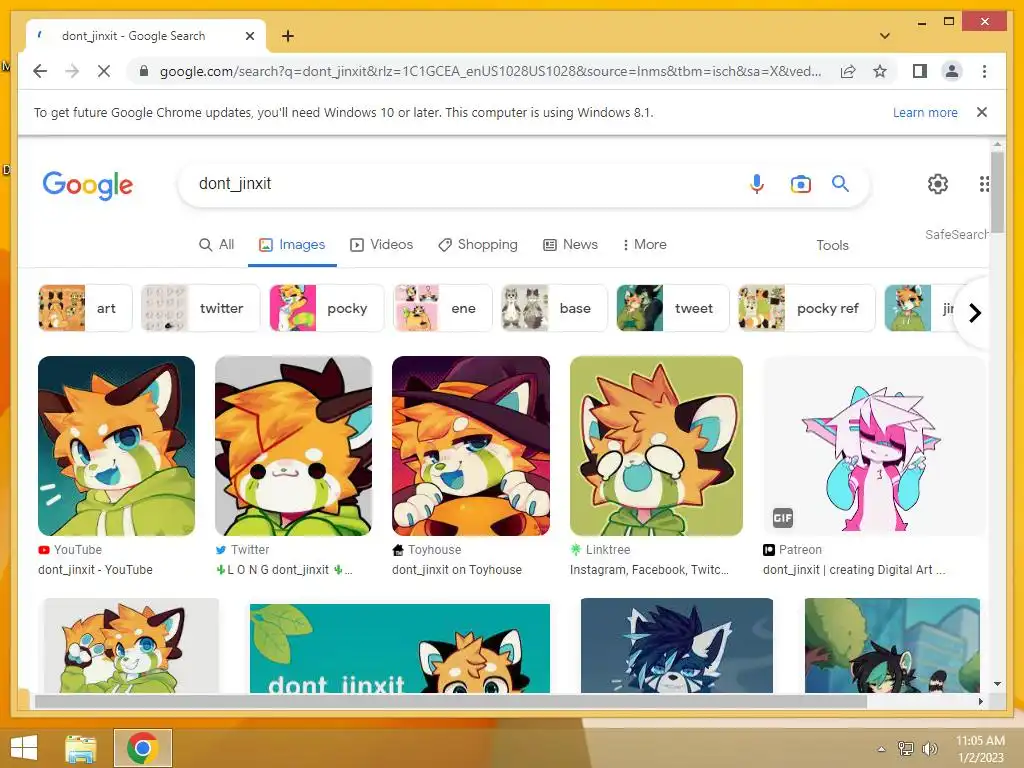Switch to the News tab
This screenshot has width=1024, height=768.
click(x=570, y=245)
